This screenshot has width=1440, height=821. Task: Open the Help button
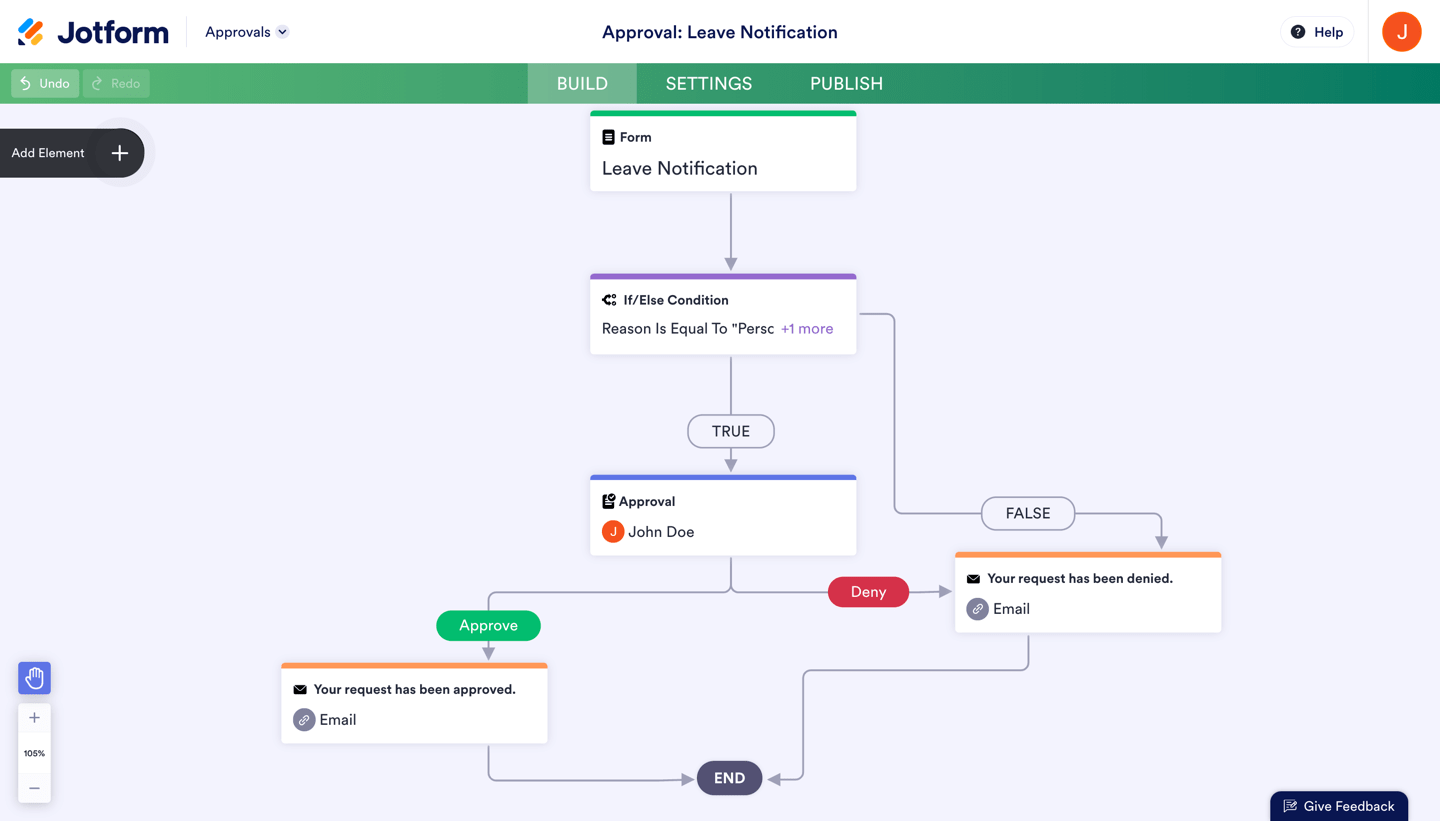coord(1316,32)
